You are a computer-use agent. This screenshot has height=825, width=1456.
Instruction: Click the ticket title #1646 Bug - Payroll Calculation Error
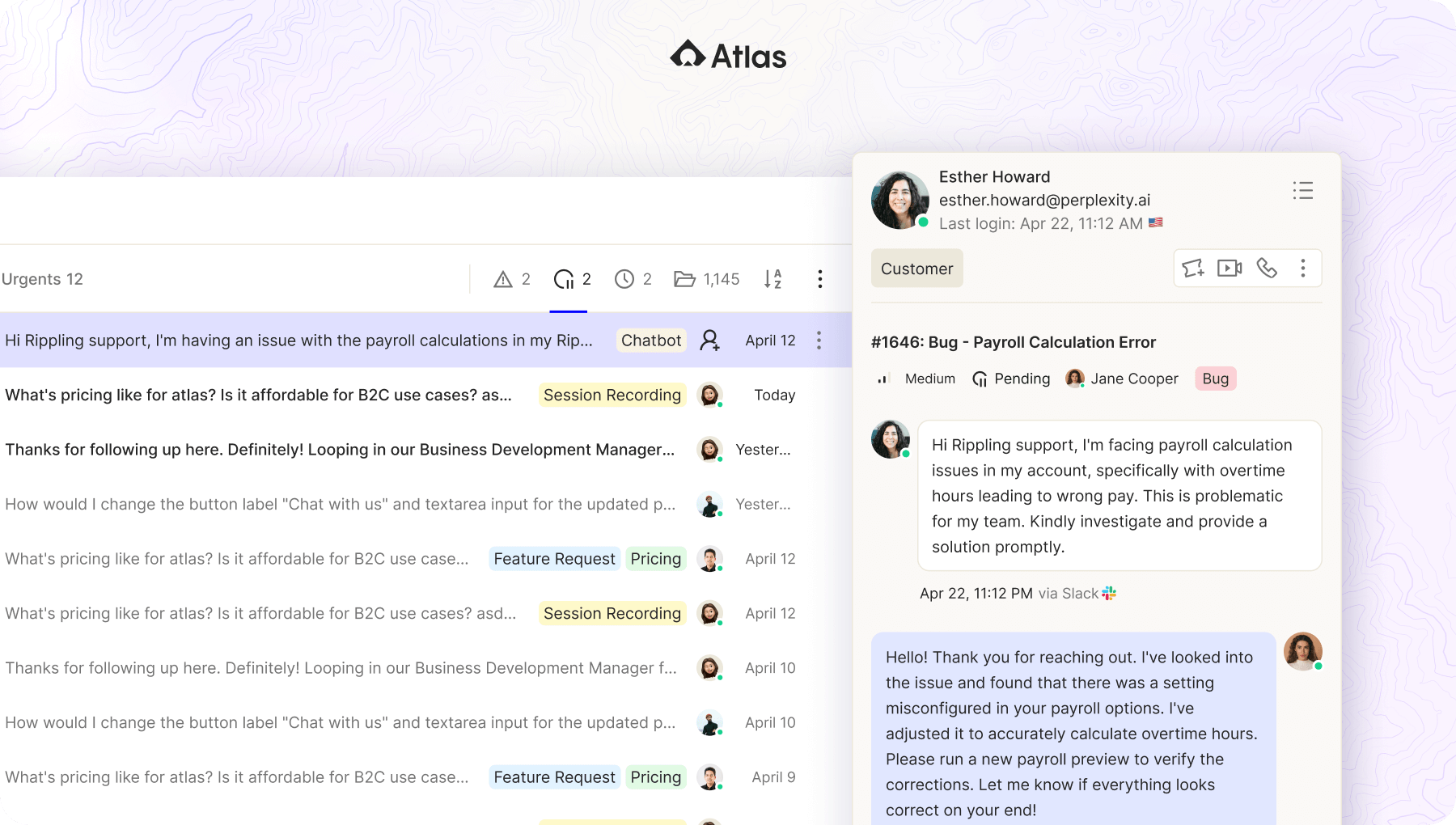1014,342
